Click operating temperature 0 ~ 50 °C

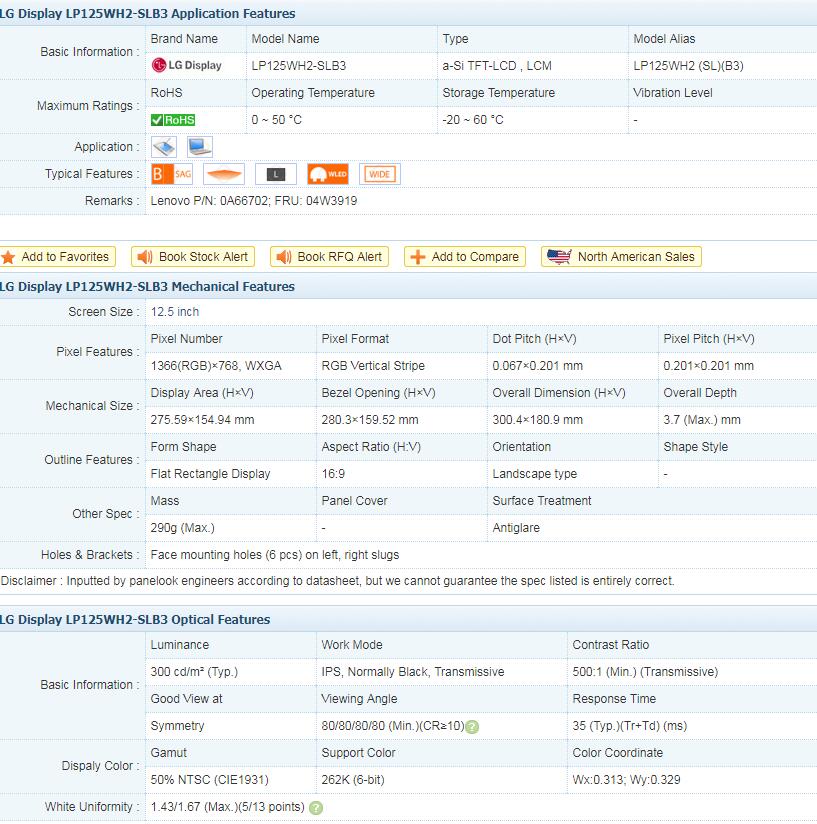(276, 120)
